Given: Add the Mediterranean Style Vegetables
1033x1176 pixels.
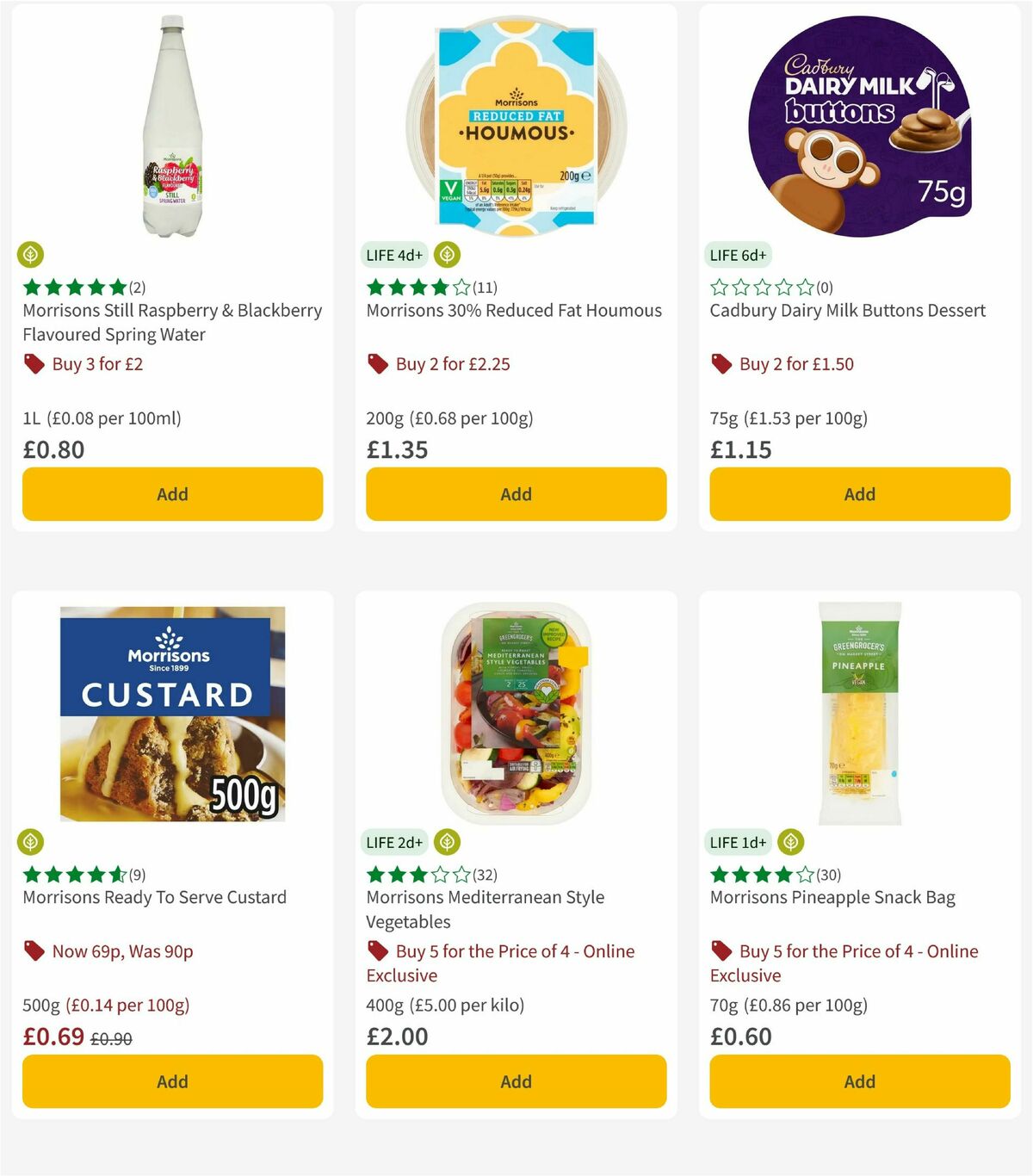Looking at the screenshot, I should tap(515, 1081).
